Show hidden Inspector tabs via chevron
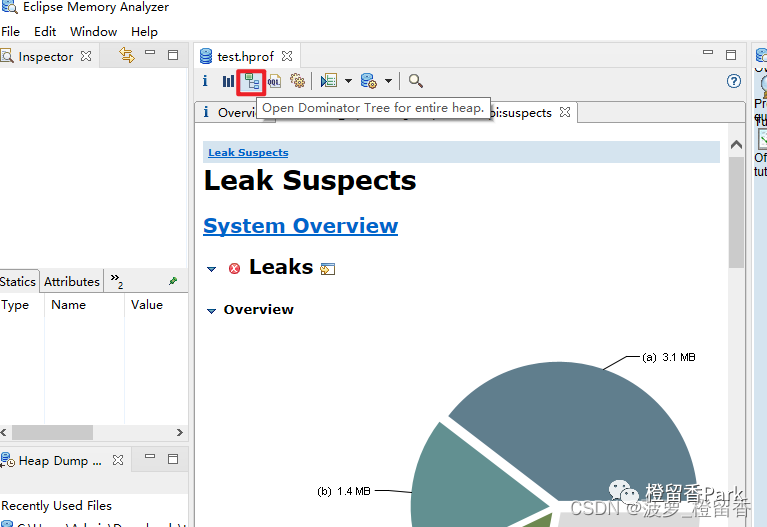This screenshot has width=767, height=527. pos(116,281)
